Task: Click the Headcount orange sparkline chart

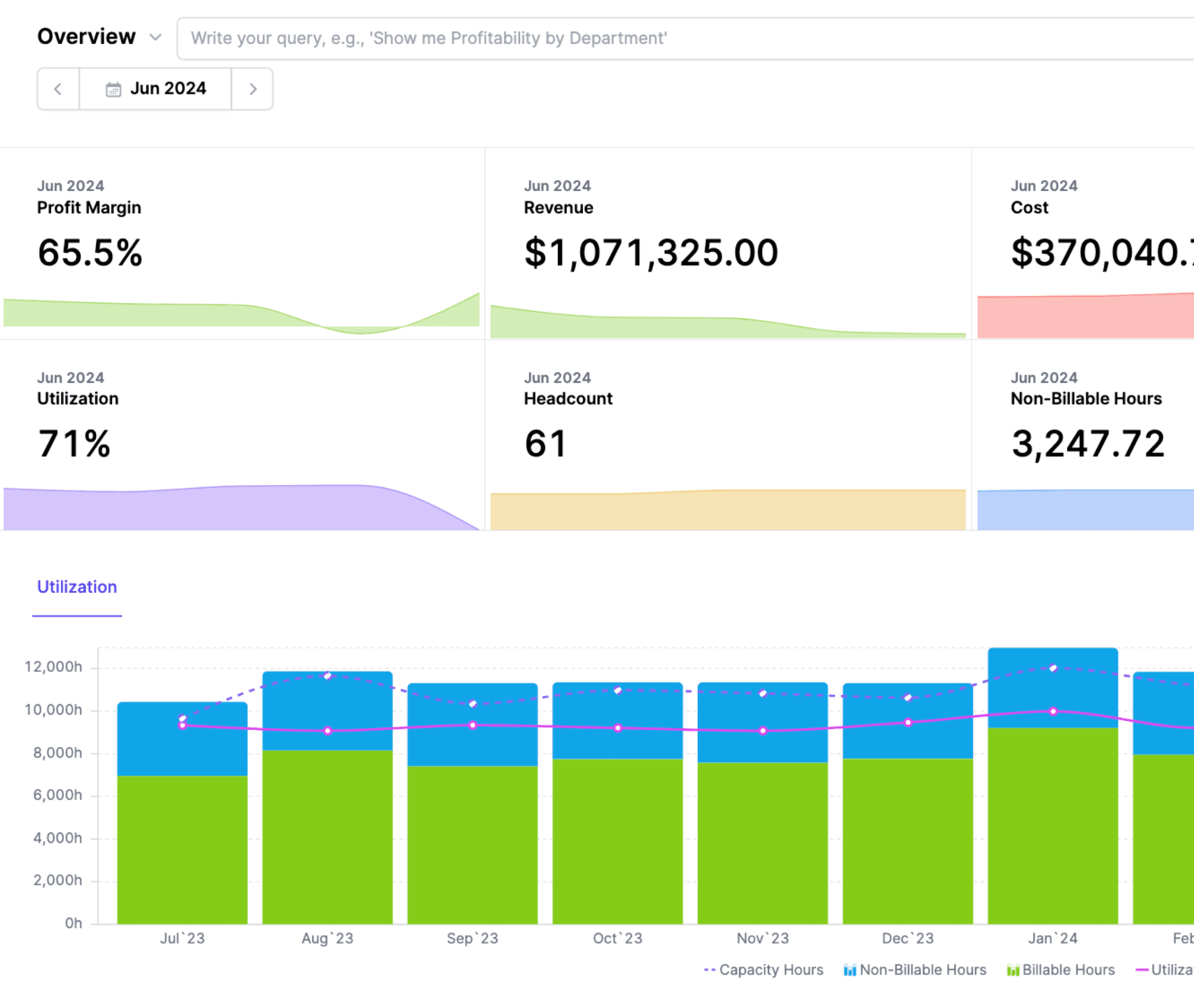Action: pos(728,510)
